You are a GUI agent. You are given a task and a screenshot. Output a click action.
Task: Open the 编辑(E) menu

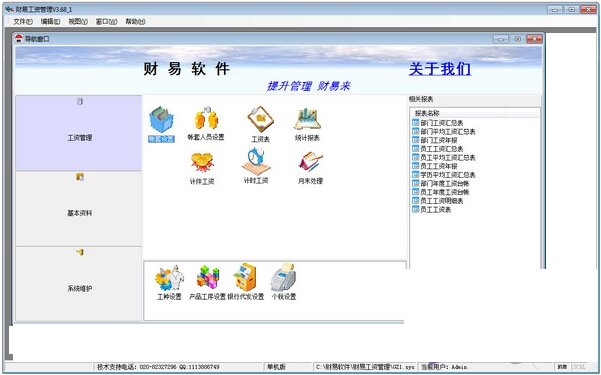tap(51, 22)
